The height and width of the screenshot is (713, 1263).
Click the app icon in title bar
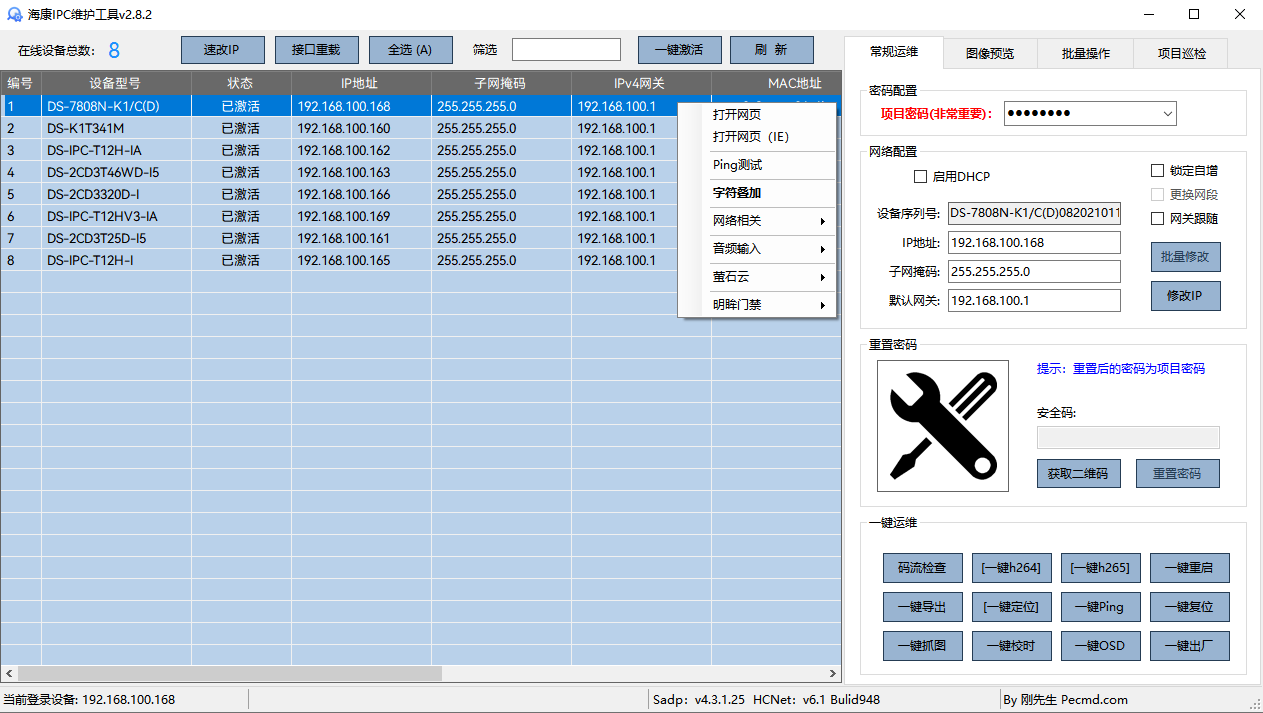pyautogui.click(x=15, y=15)
